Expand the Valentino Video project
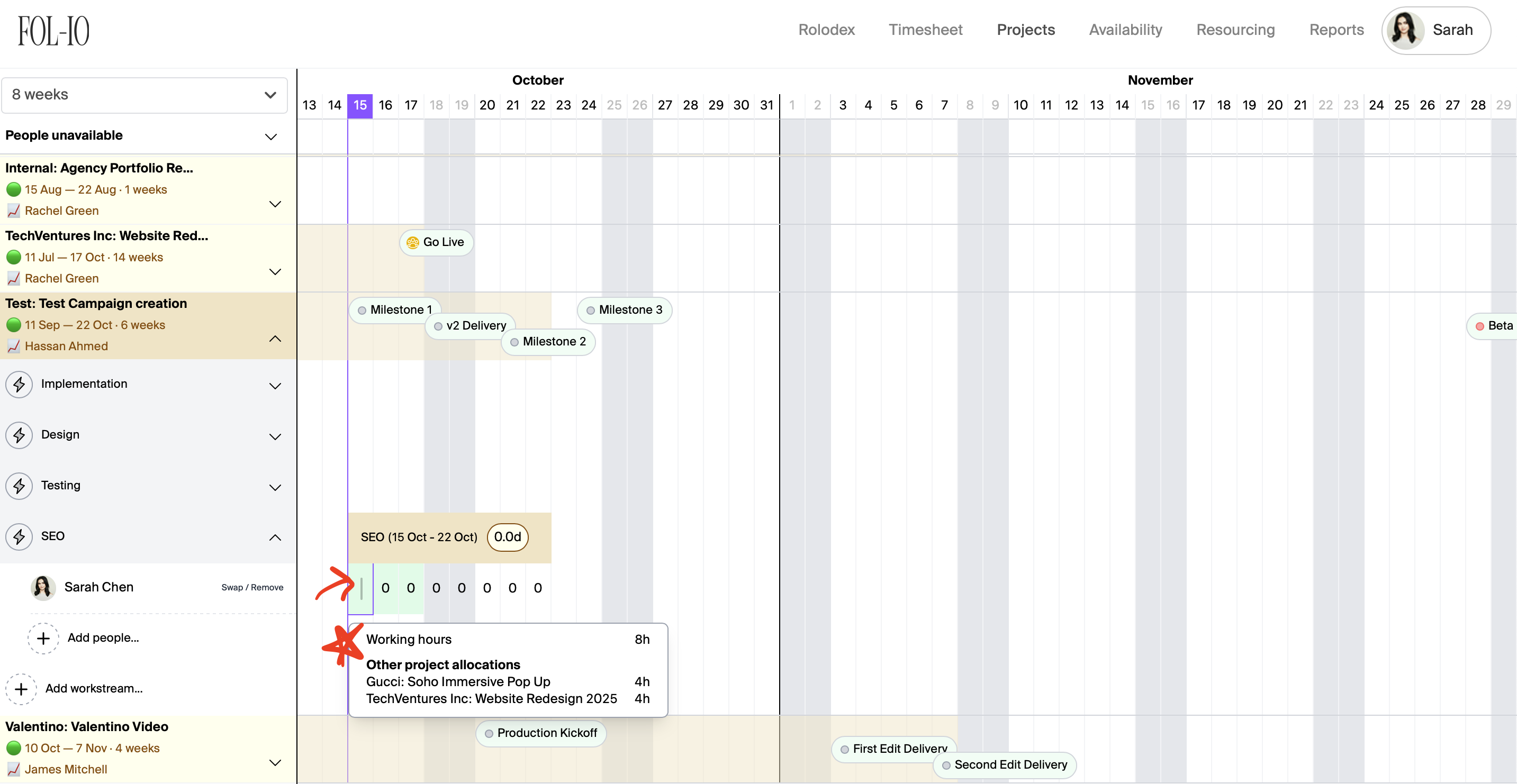The width and height of the screenshot is (1517, 784). click(275, 762)
